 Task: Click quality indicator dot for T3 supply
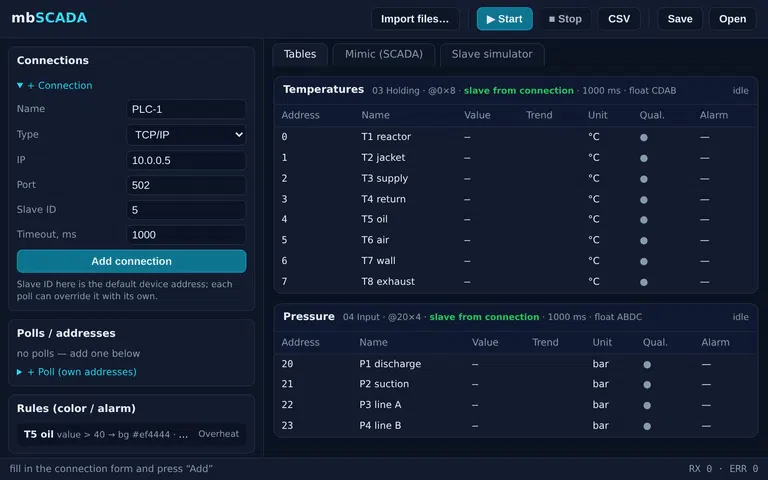pyautogui.click(x=644, y=179)
